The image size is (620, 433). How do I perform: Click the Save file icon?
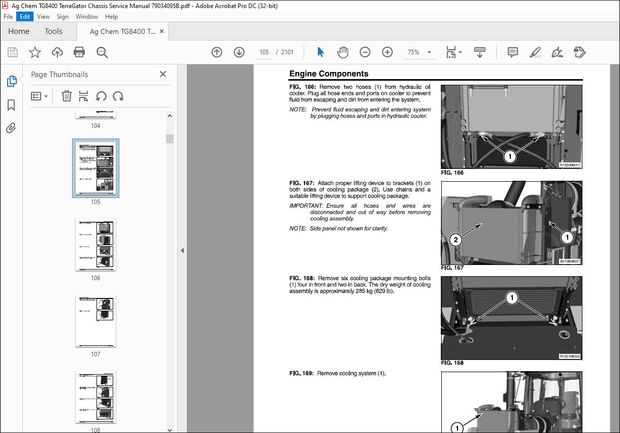coord(13,52)
